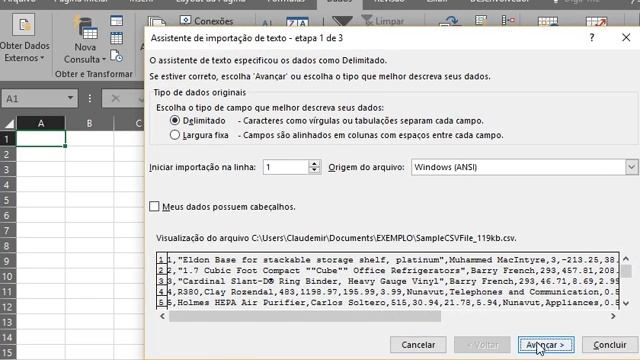This screenshot has height=360, width=640.
Task: Select column A header
Action: 41,123
